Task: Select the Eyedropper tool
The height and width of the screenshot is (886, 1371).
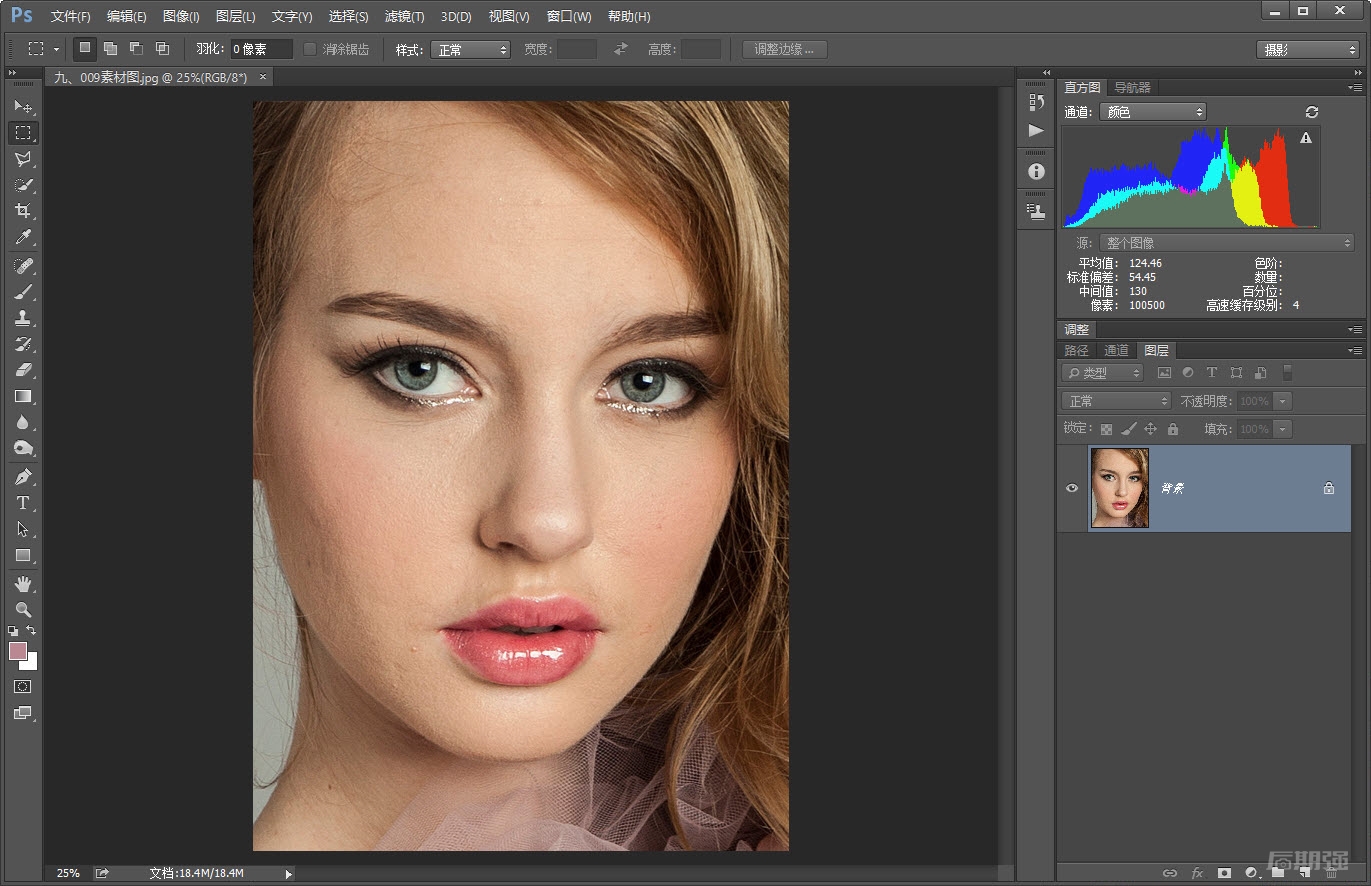Action: pyautogui.click(x=23, y=238)
